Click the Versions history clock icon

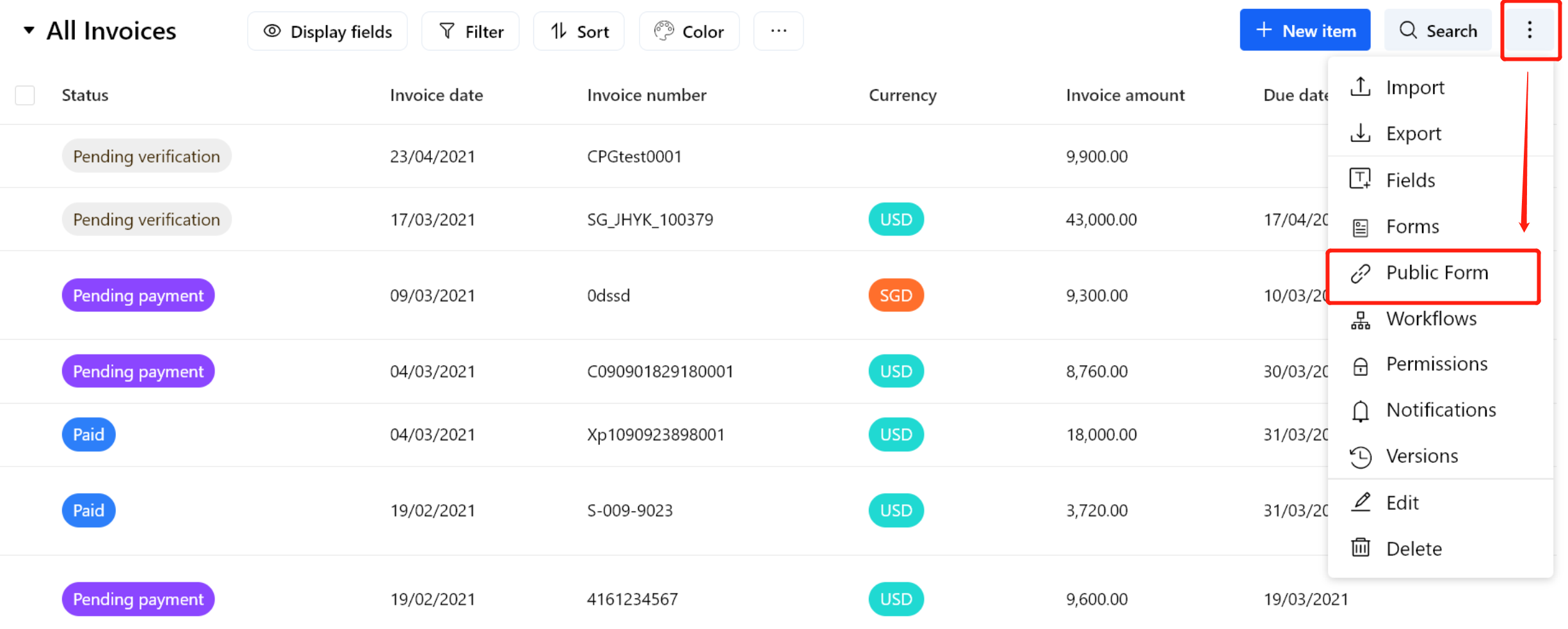pyautogui.click(x=1360, y=457)
